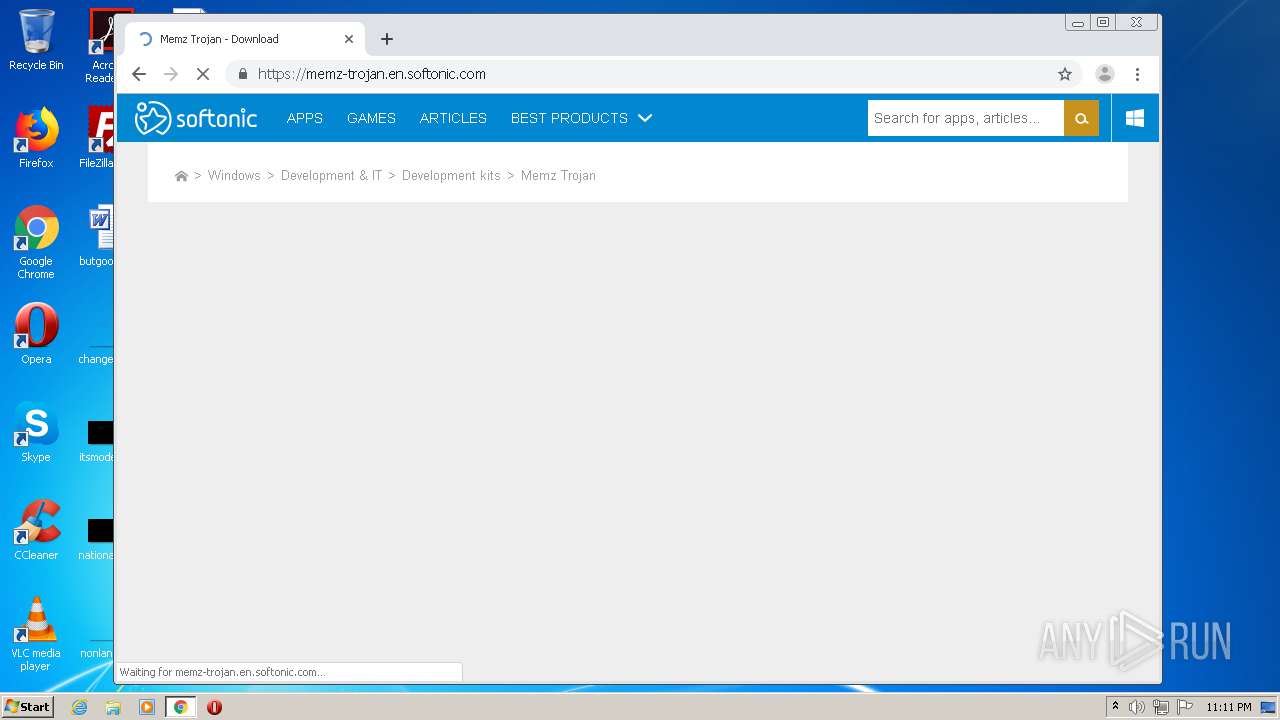Click Memz Trojan breadcrumb text
The height and width of the screenshot is (720, 1280).
(558, 176)
